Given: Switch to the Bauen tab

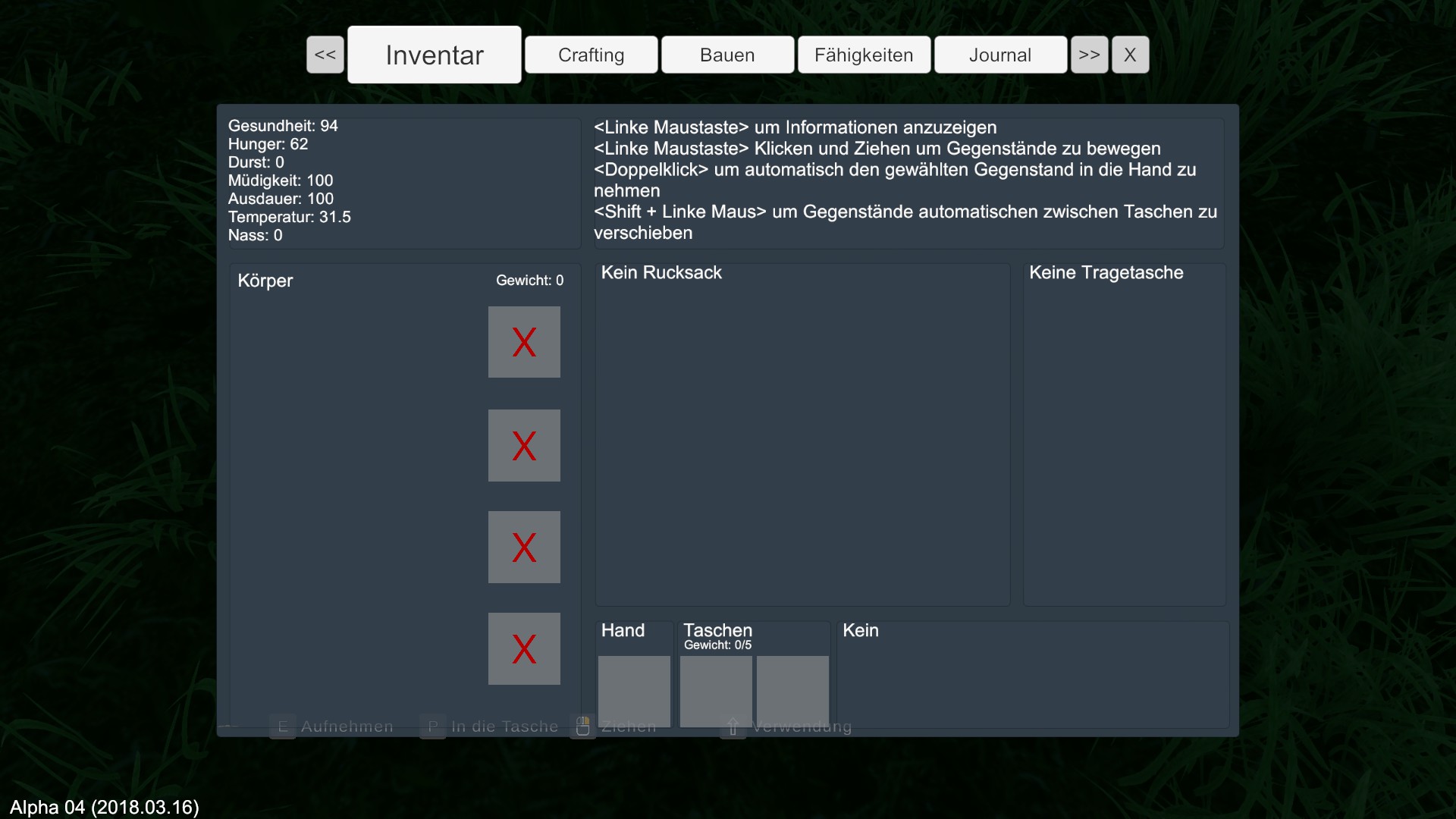Looking at the screenshot, I should (727, 55).
